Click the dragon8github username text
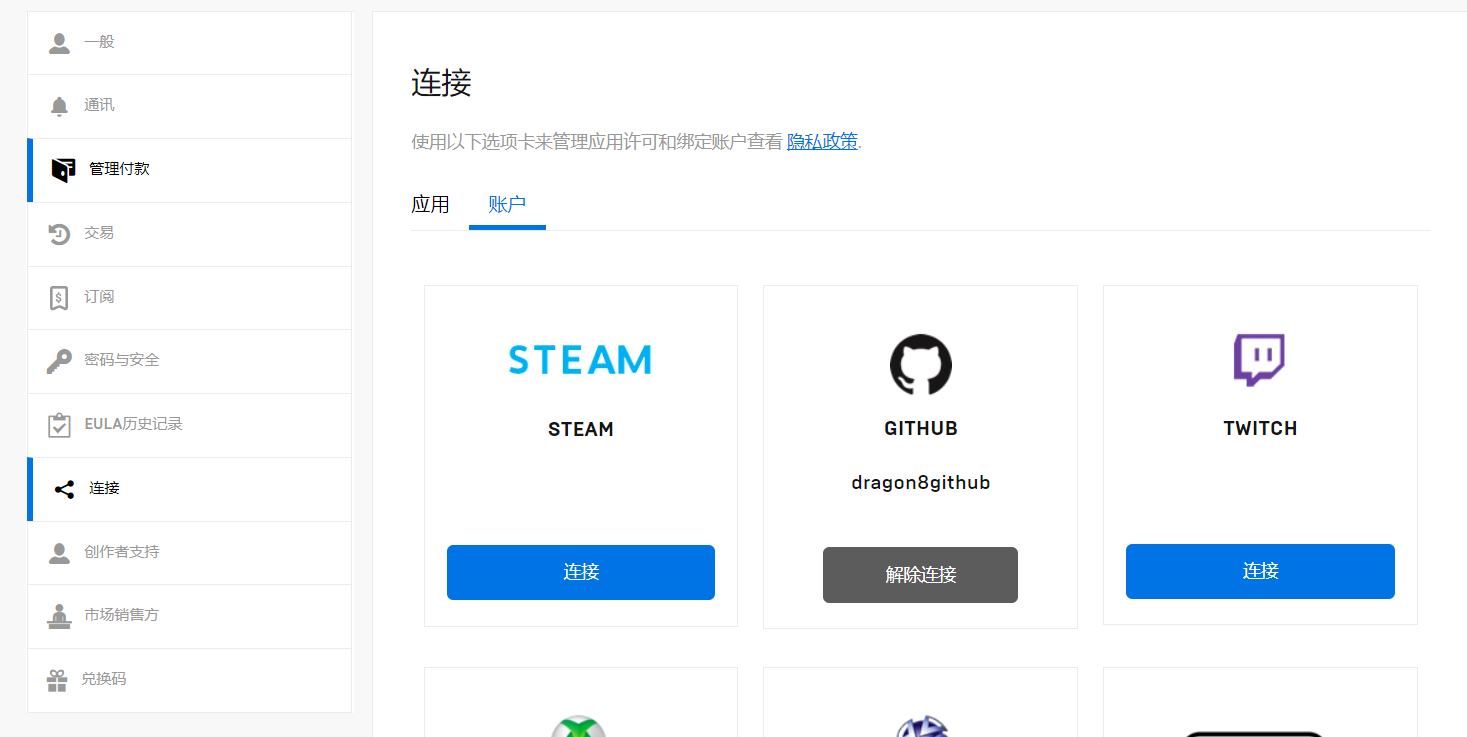Image resolution: width=1467 pixels, height=737 pixels. tap(921, 483)
